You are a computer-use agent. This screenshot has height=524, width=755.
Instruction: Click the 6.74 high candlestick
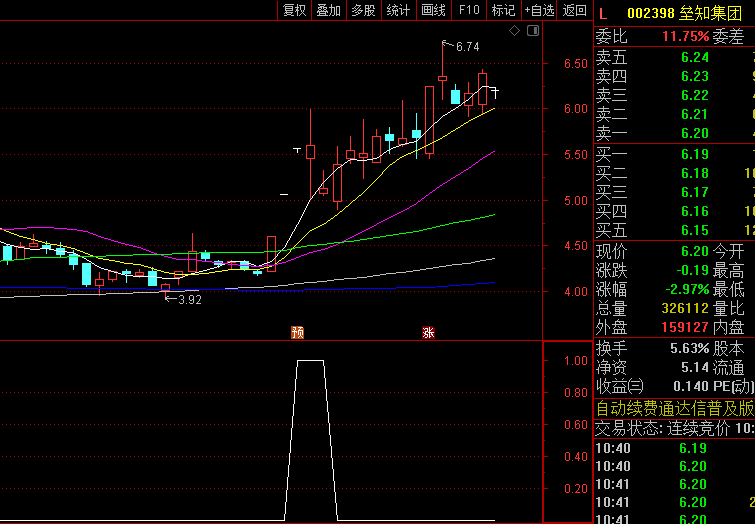coord(443,78)
